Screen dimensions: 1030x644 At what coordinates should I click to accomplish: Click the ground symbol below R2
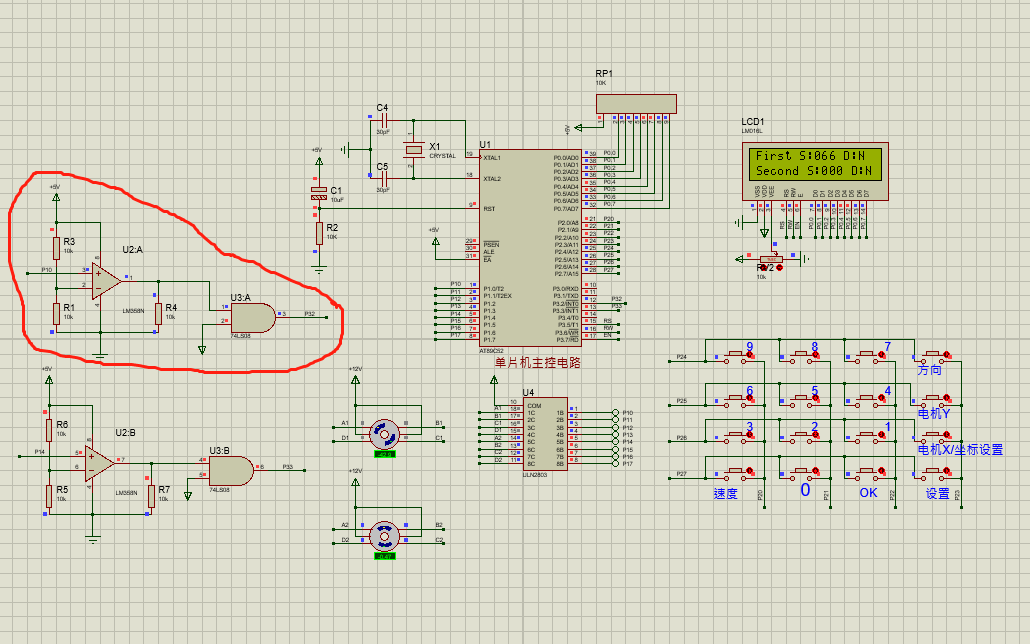click(319, 269)
